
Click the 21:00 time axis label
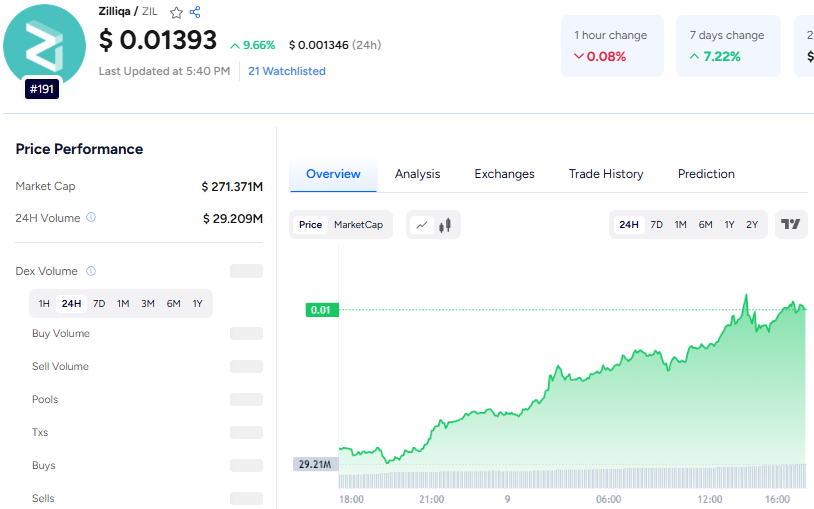pyautogui.click(x=431, y=499)
